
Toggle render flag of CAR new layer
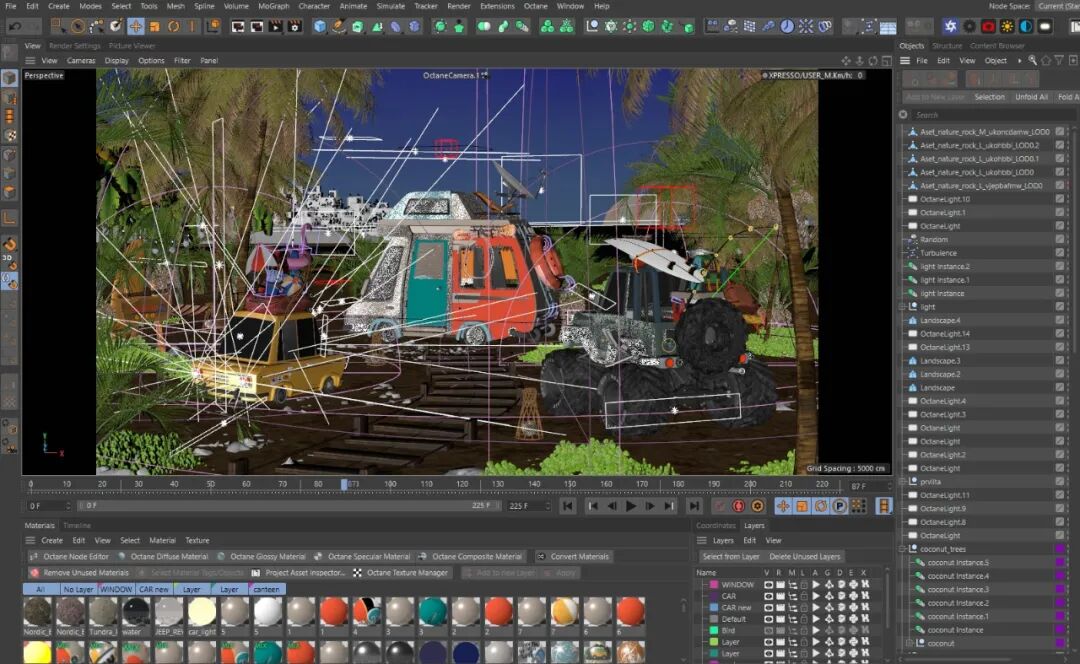[780, 608]
